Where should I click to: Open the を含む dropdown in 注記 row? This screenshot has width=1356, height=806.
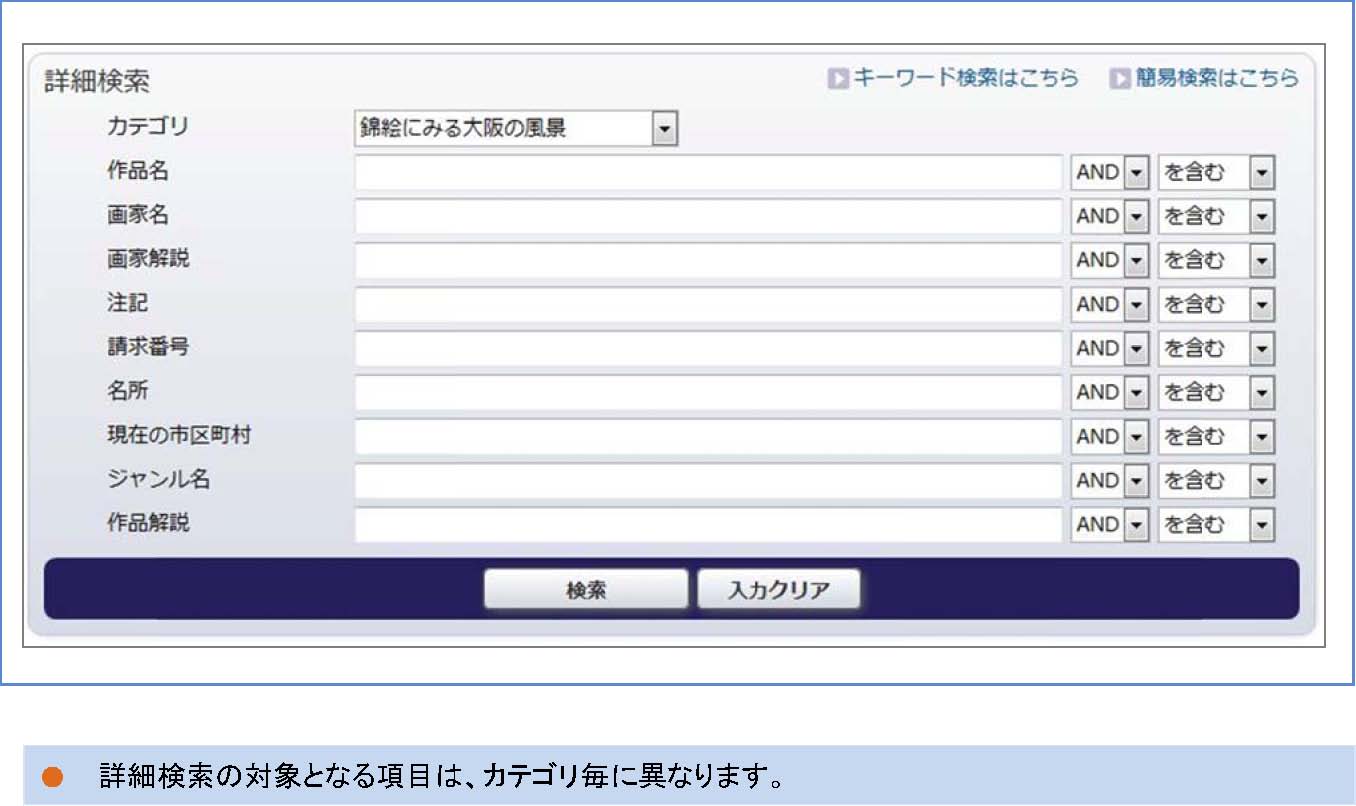(x=1217, y=304)
